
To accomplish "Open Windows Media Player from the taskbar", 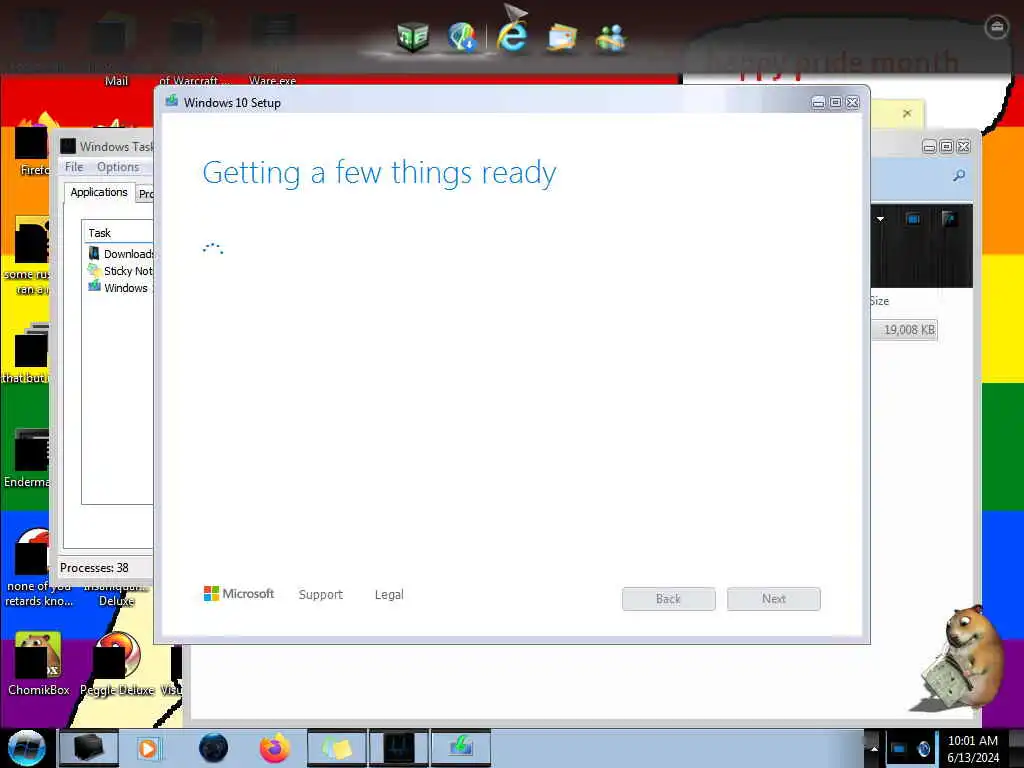I will 148,748.
